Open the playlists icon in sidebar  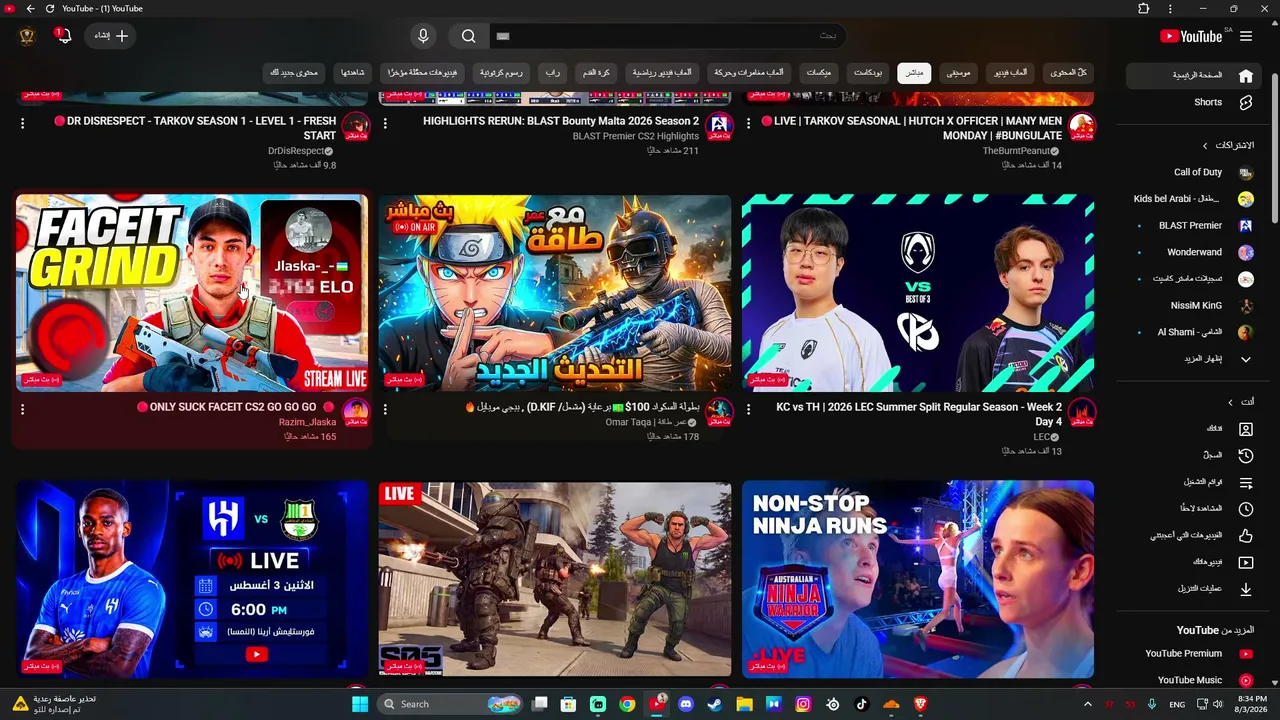point(1246,482)
